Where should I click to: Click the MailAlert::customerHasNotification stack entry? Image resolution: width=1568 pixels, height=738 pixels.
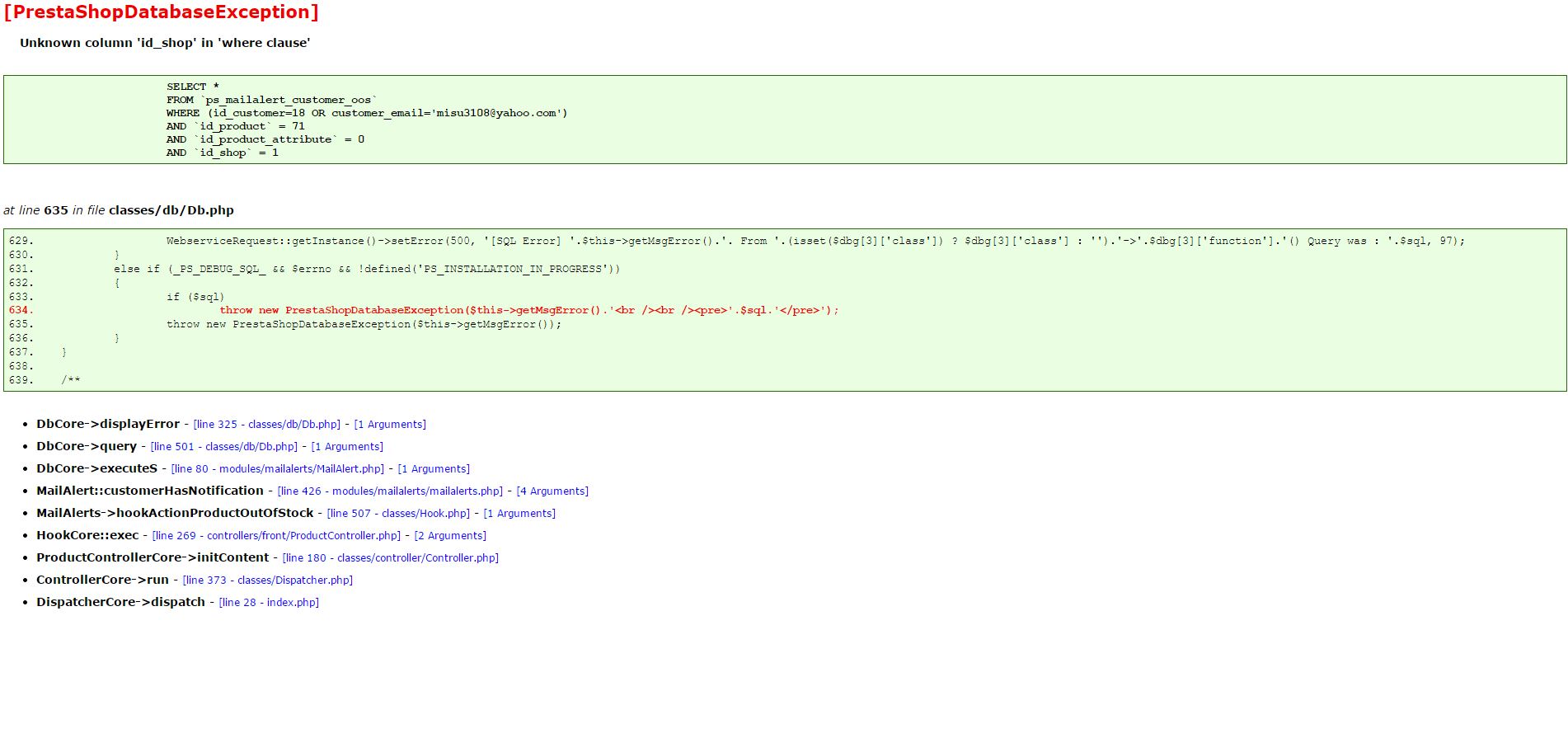click(x=150, y=491)
